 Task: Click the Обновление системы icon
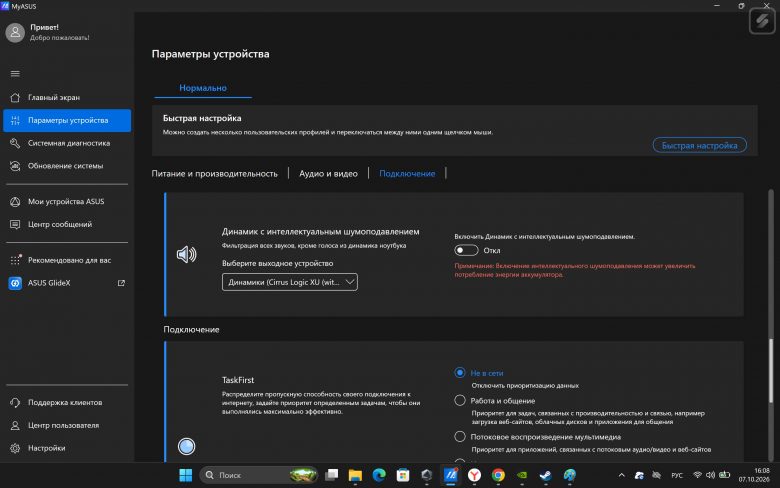point(15,166)
